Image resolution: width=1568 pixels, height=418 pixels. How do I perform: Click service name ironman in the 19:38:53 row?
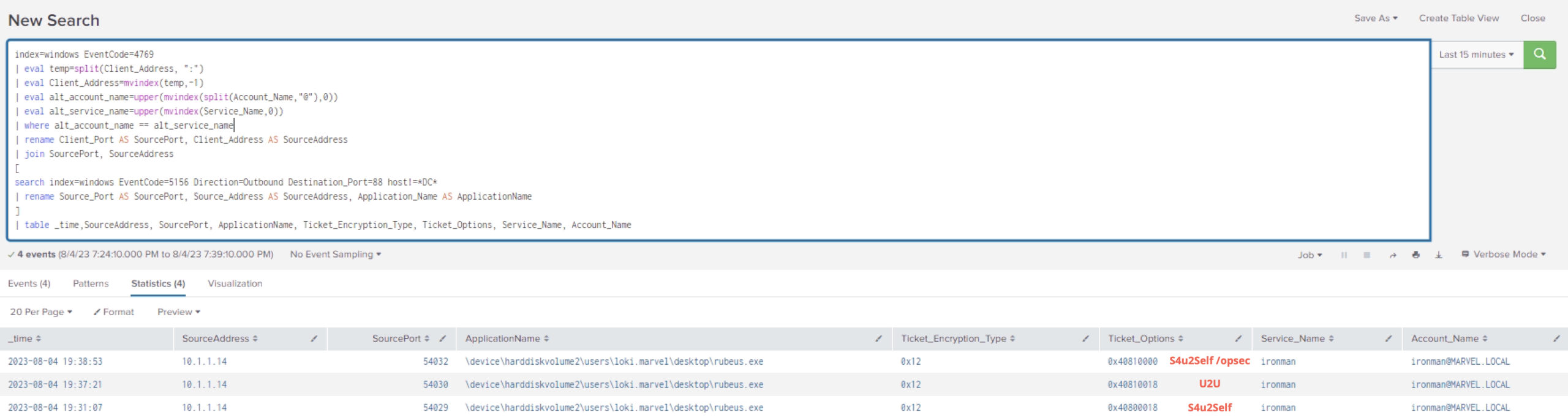[x=1278, y=362]
